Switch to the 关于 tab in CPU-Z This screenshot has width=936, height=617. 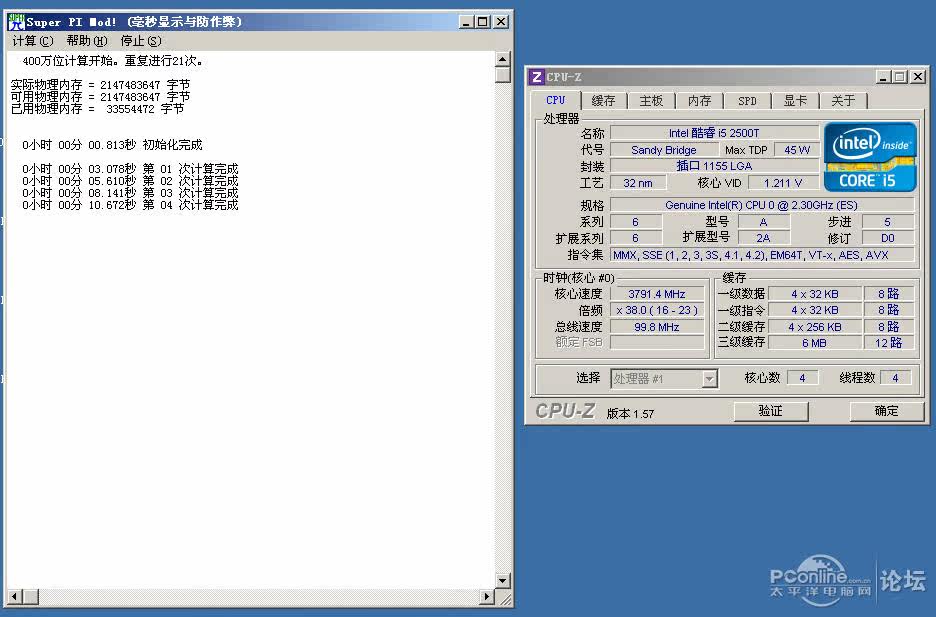click(x=843, y=101)
